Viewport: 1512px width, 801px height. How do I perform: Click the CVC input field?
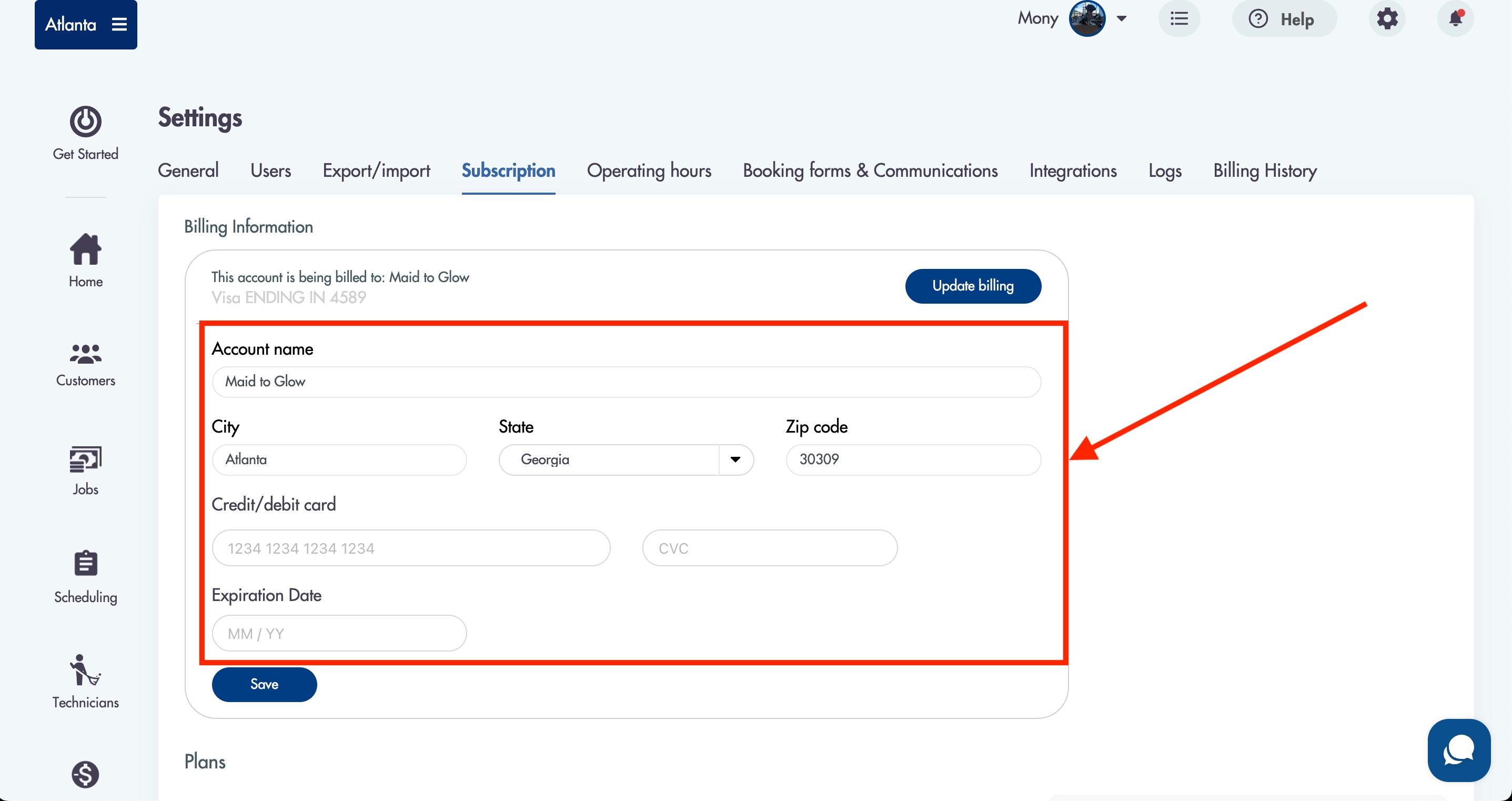click(770, 548)
